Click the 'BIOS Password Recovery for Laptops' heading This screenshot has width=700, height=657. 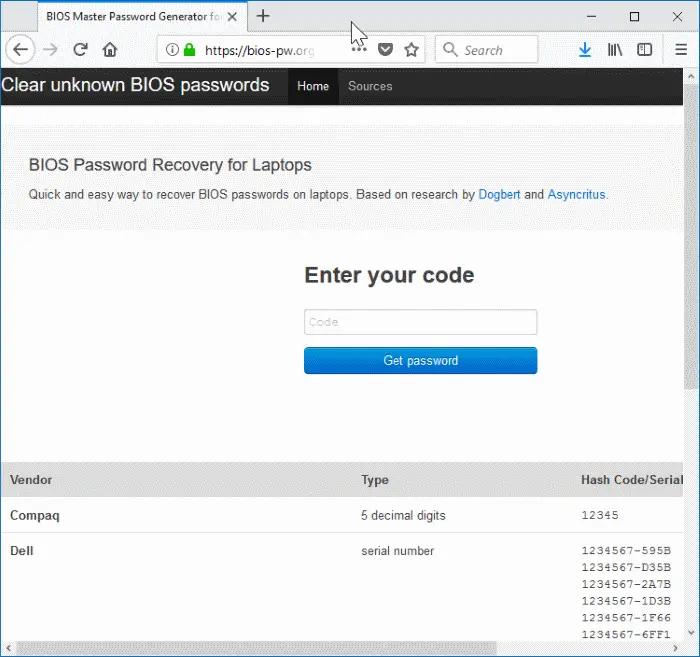[x=170, y=165]
